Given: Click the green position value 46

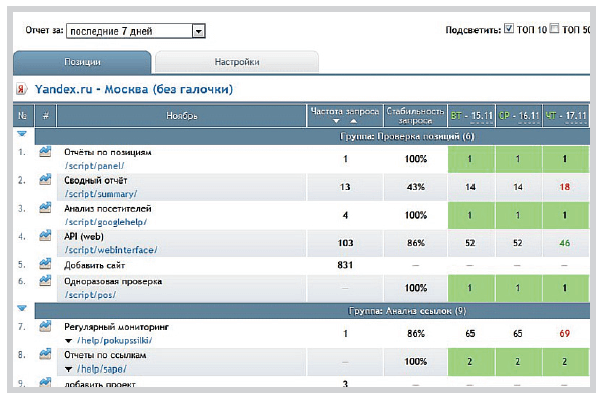Looking at the screenshot, I should pos(565,243).
